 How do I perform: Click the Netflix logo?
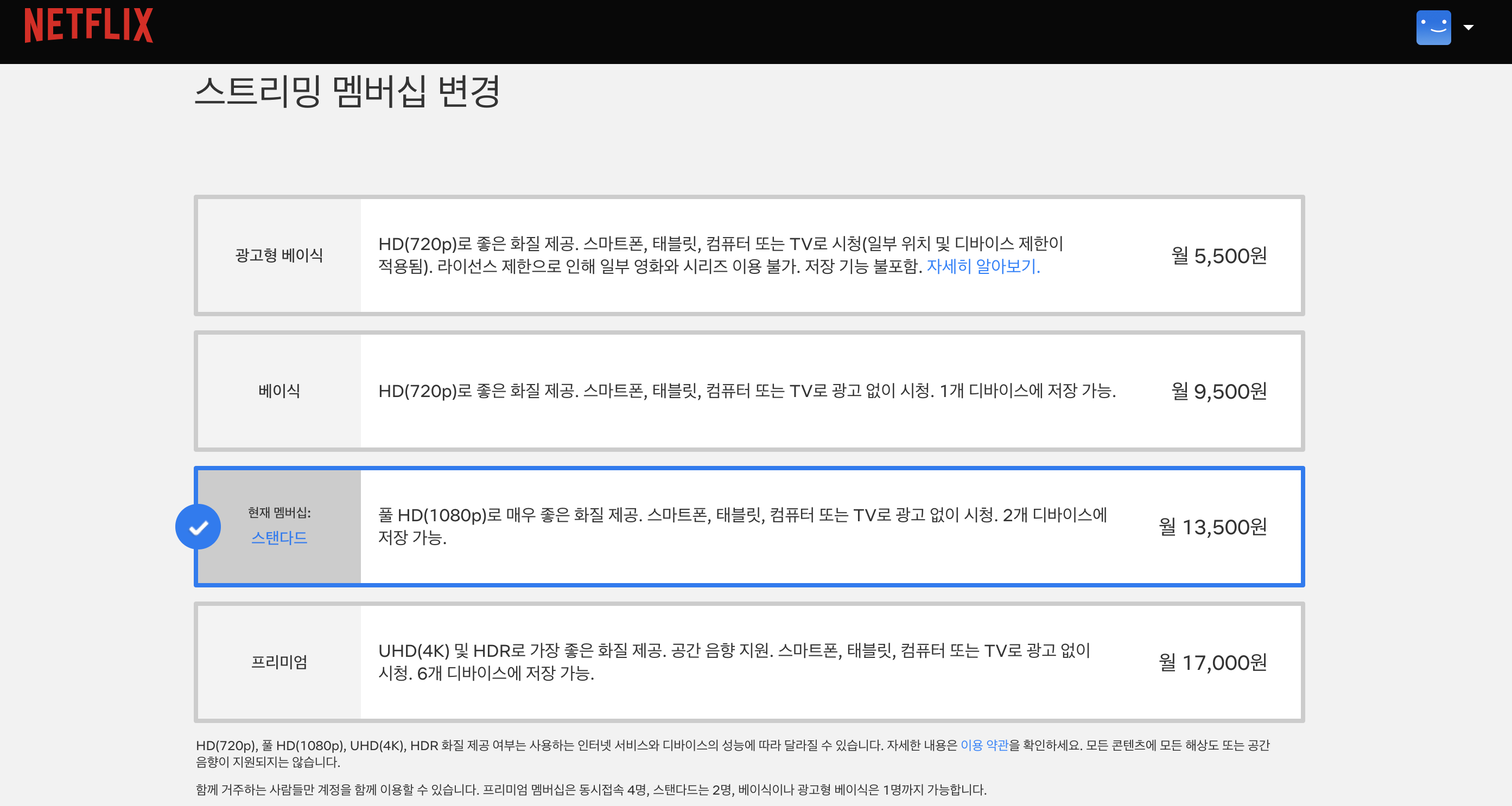tap(88, 25)
